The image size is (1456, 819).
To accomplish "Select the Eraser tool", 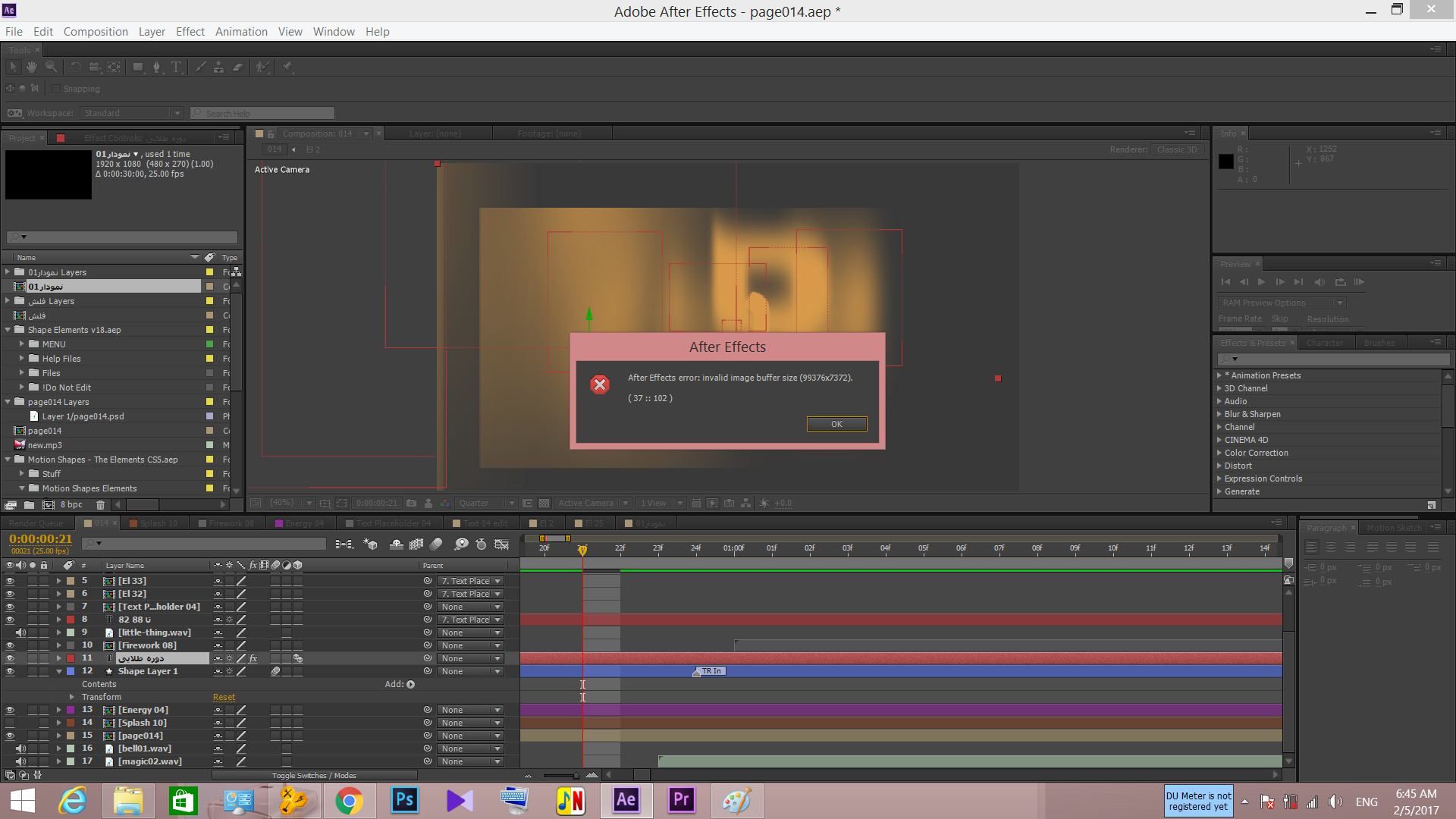I will coord(237,67).
